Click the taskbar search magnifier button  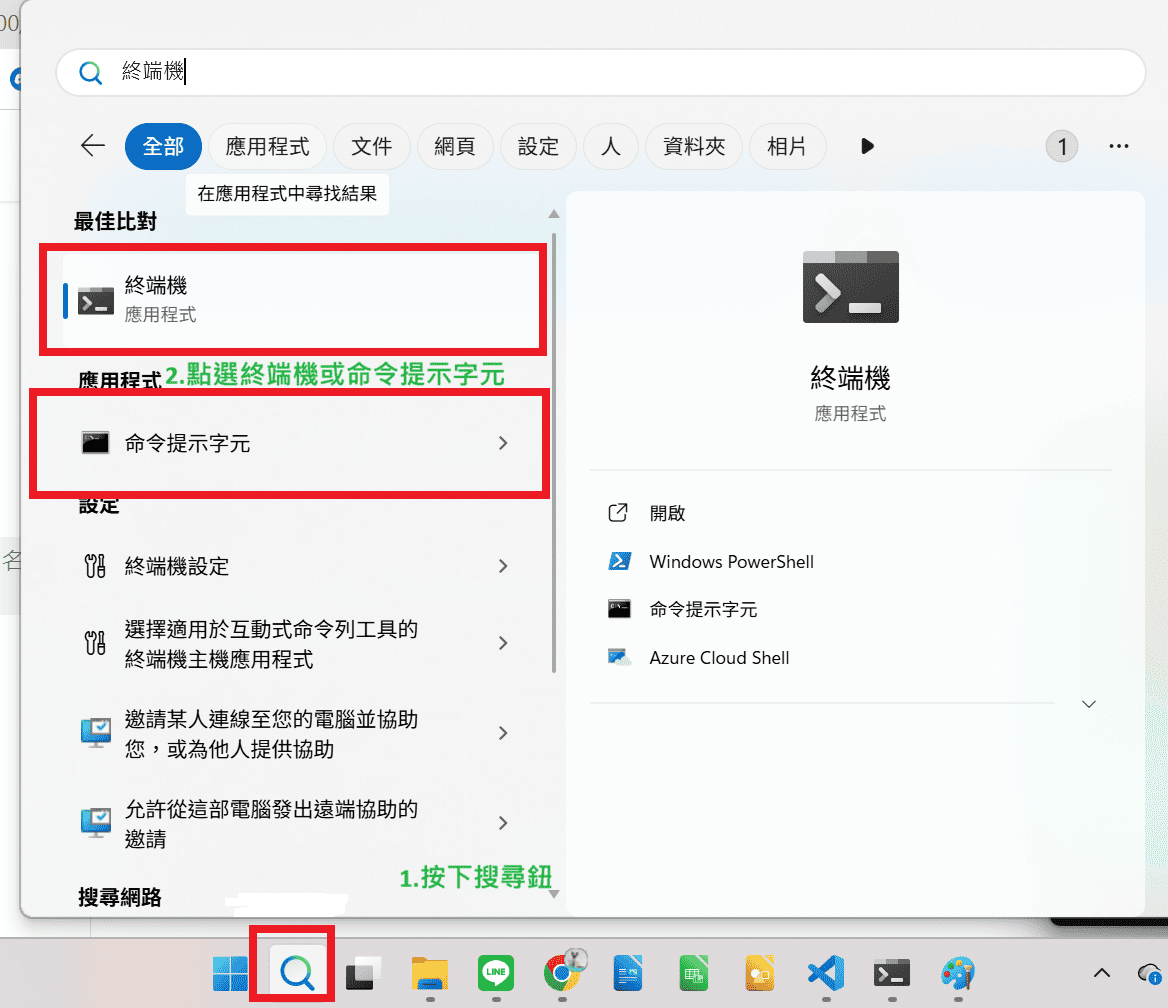pos(297,971)
